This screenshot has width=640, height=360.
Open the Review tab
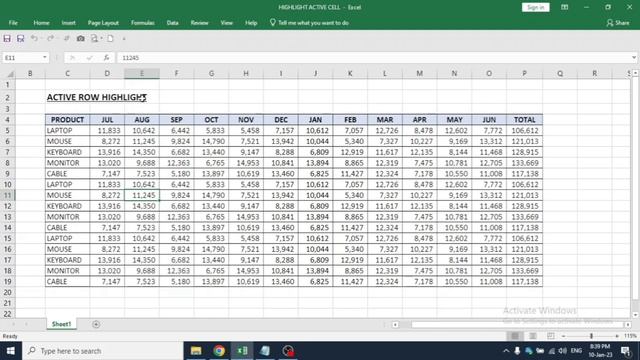(199, 23)
